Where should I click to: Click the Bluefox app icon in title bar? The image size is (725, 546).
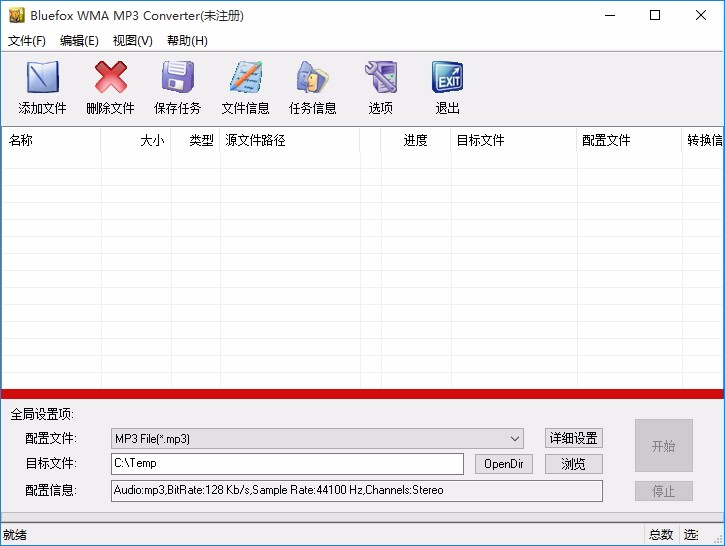click(x=17, y=16)
